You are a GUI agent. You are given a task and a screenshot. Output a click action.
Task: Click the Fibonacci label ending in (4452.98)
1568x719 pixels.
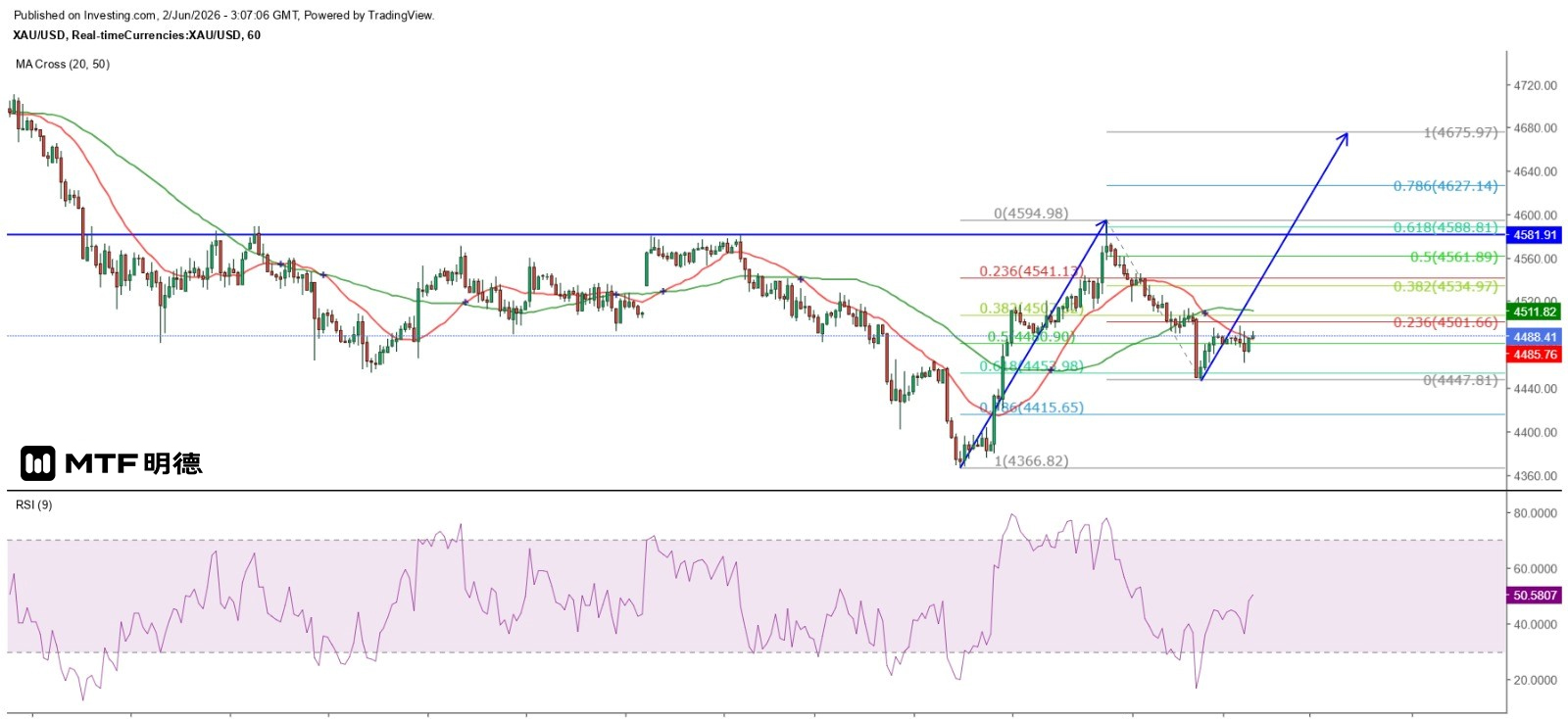click(1032, 366)
